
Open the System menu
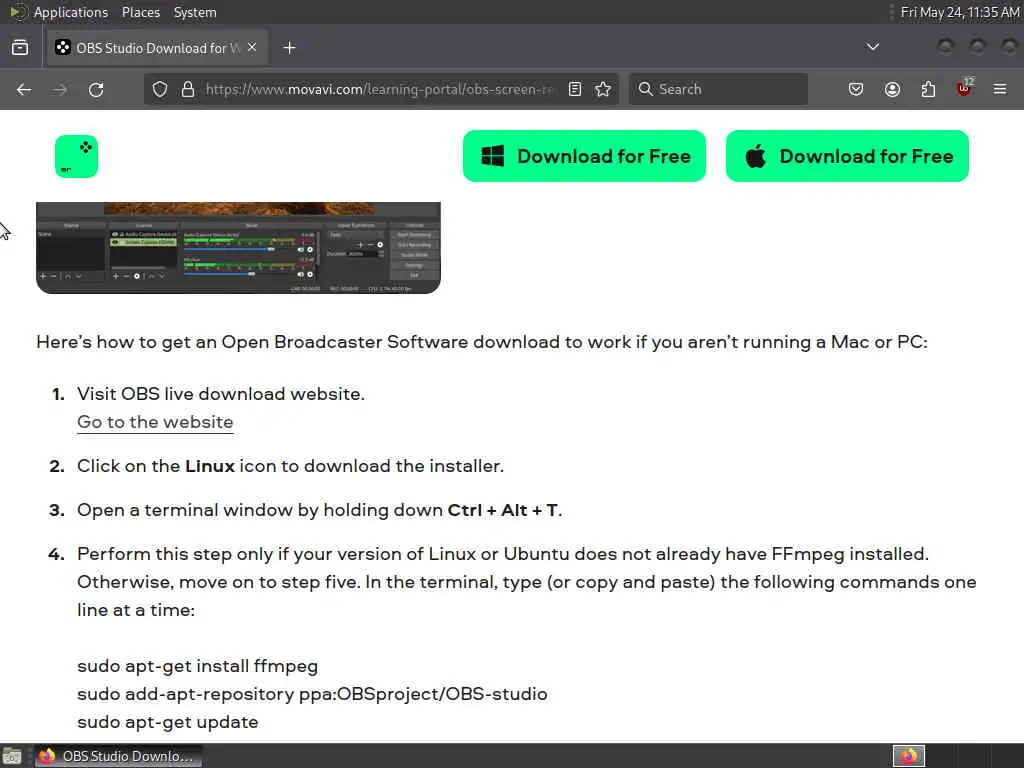195,12
